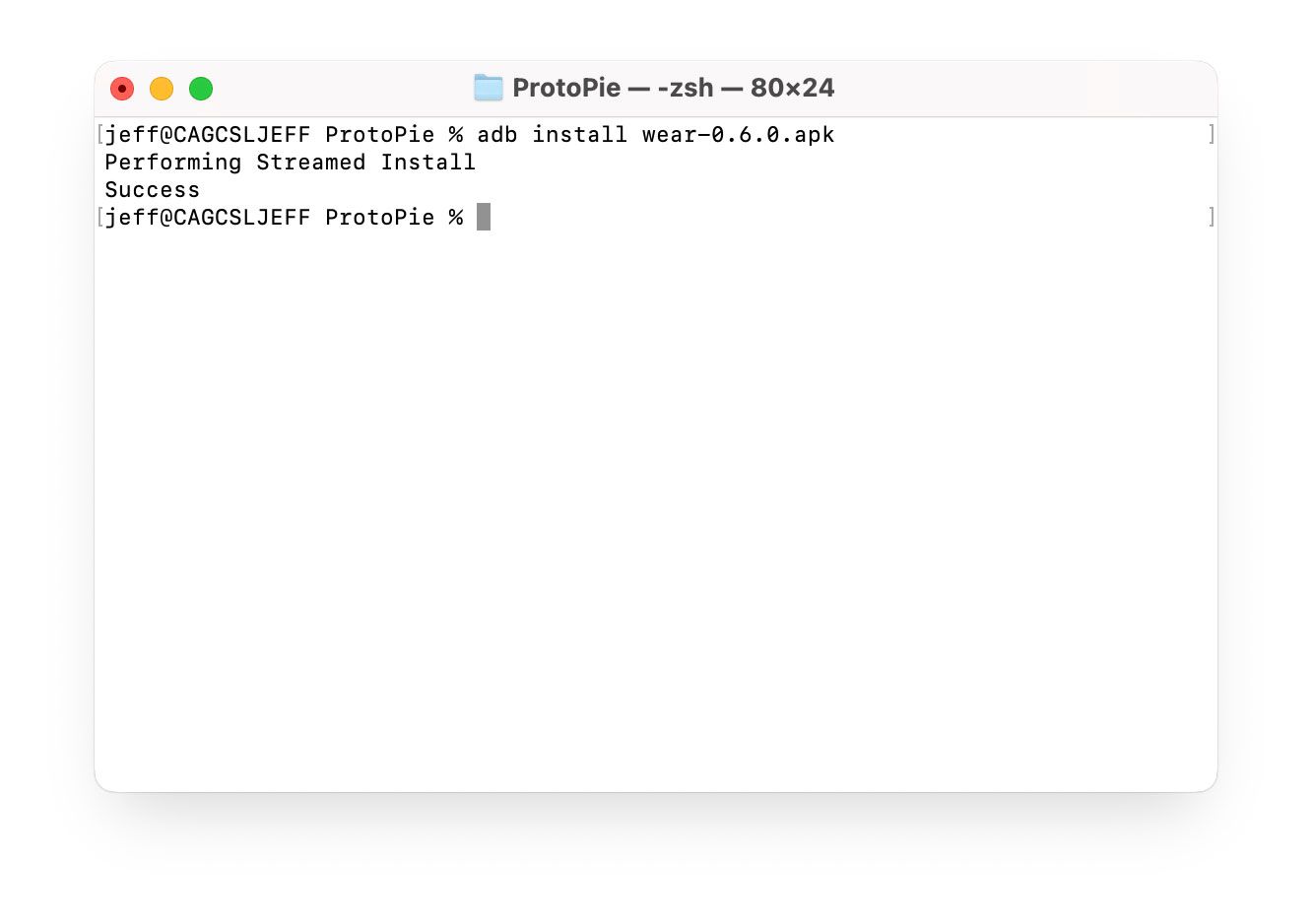The height and width of the screenshot is (924, 1312).
Task: Click the right bracket mark on last prompt line
Action: point(1212,217)
